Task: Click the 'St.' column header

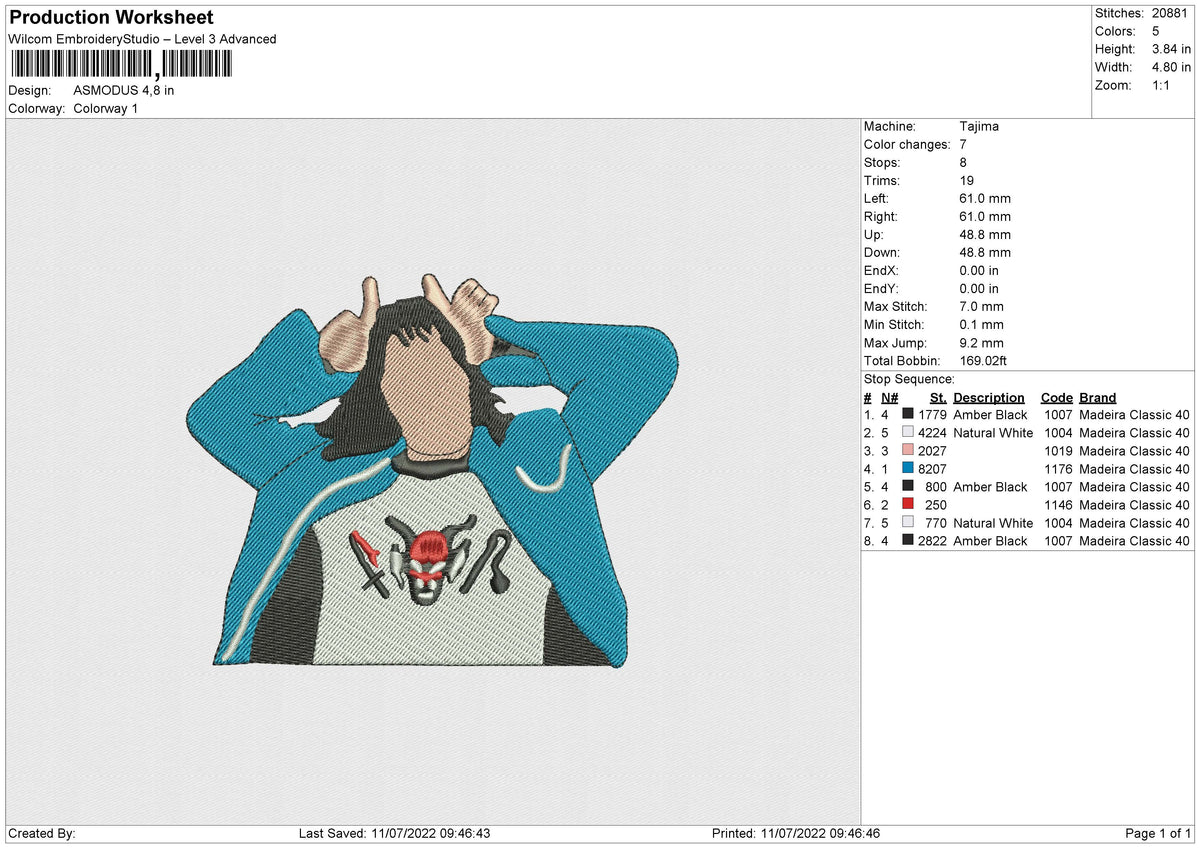Action: [938, 398]
